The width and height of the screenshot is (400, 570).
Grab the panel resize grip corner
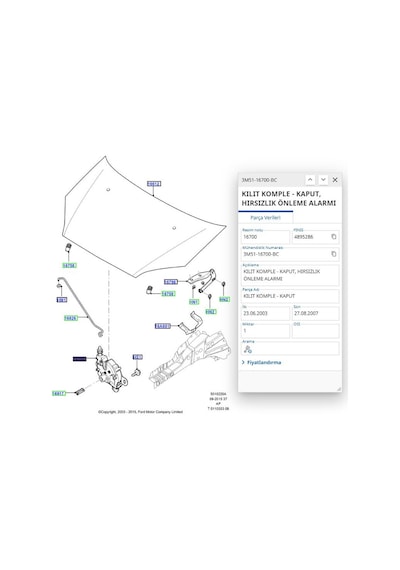pyautogui.click(x=339, y=389)
